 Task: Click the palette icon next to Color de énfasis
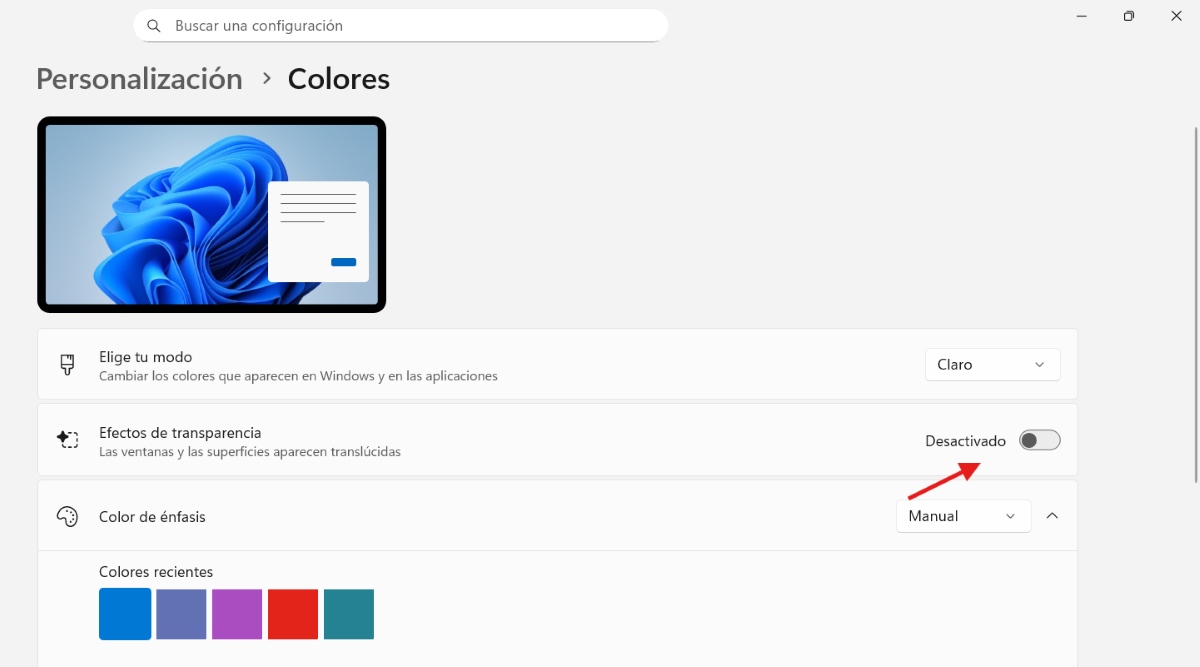click(66, 516)
